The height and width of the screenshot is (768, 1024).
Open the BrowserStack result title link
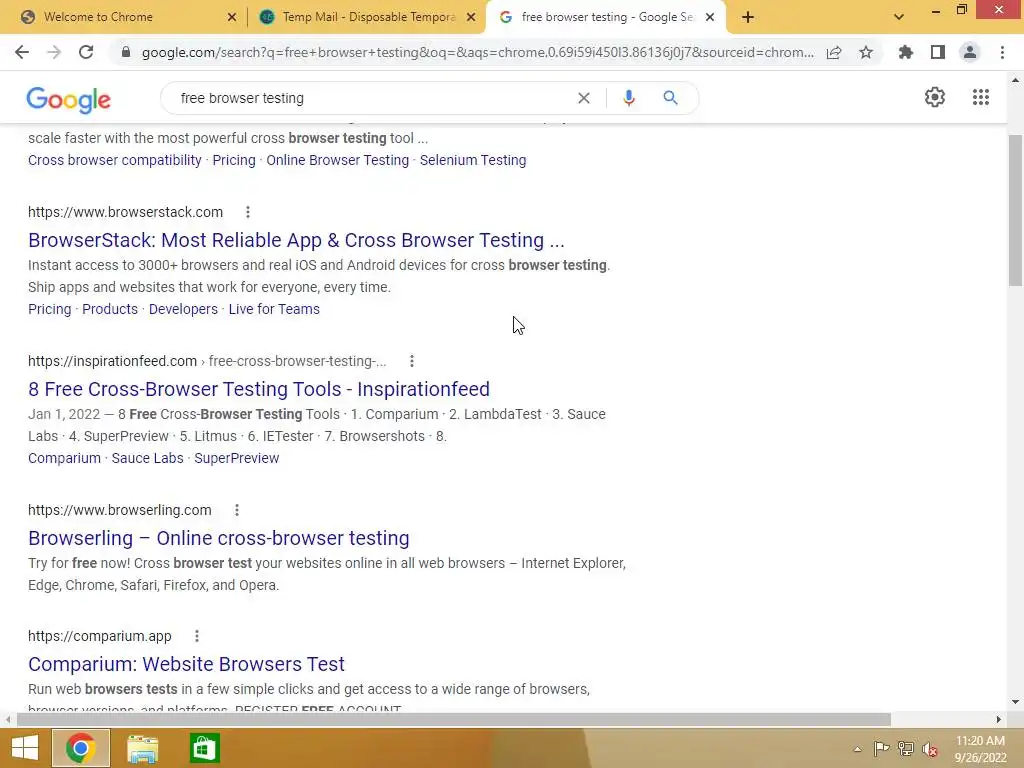296,240
